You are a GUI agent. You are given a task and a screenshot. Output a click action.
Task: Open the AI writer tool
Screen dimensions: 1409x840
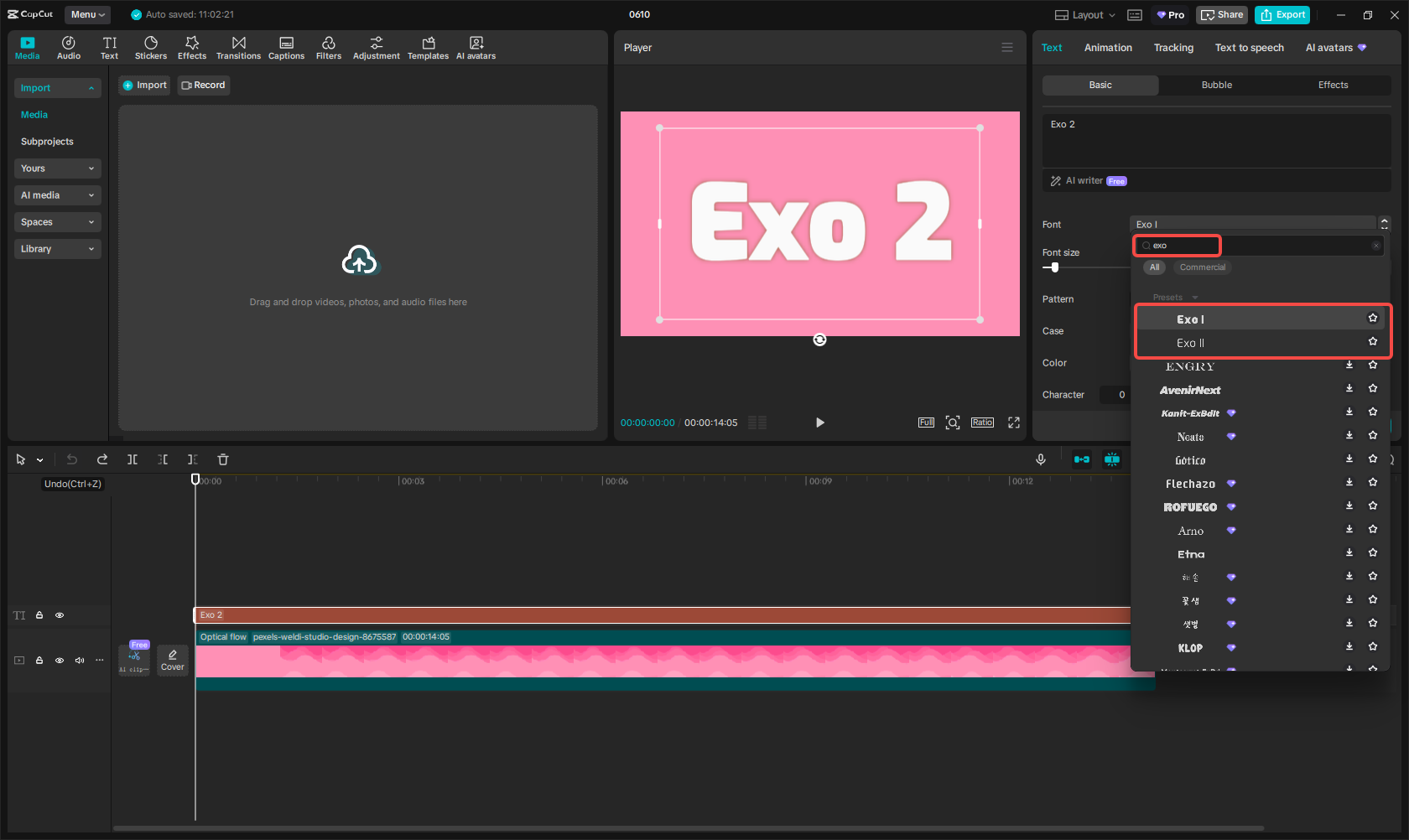(x=1088, y=181)
